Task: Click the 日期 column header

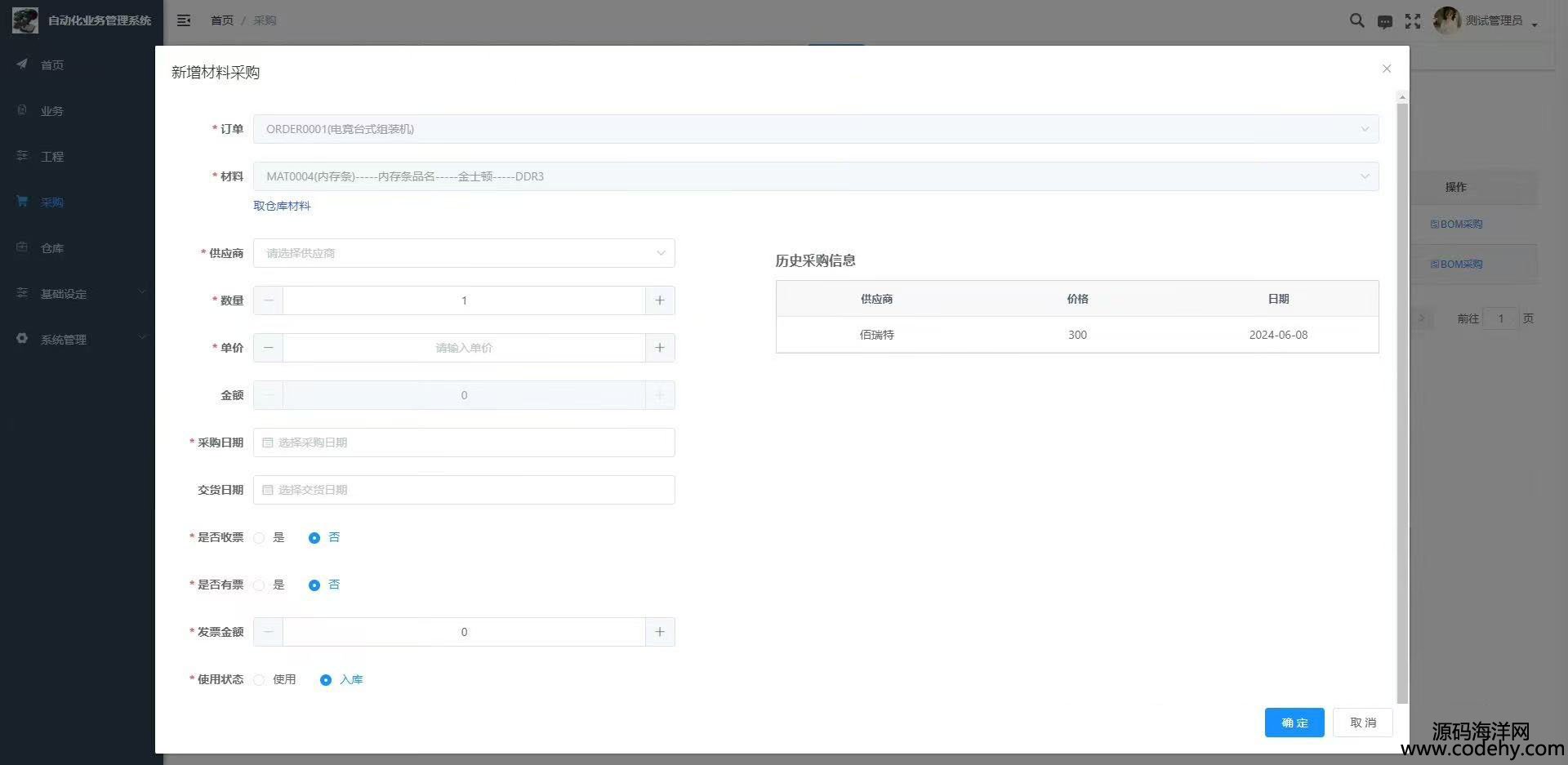Action: (x=1278, y=299)
